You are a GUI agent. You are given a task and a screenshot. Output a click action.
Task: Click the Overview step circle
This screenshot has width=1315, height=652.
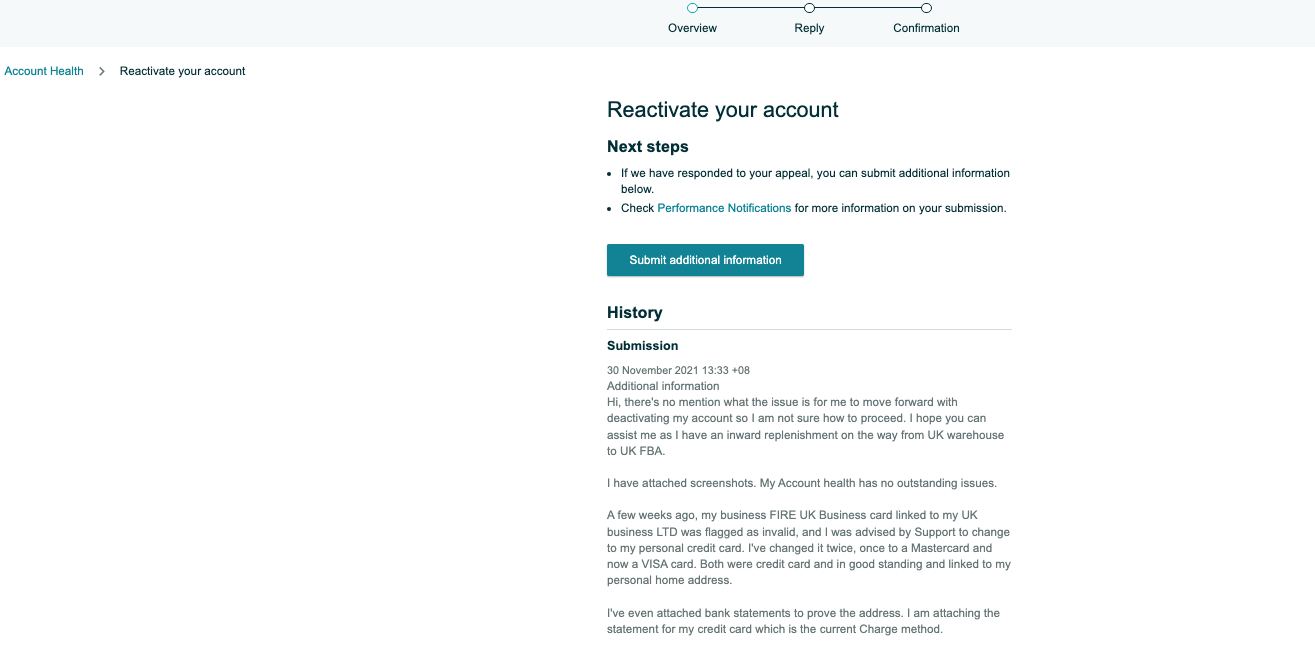coord(692,8)
